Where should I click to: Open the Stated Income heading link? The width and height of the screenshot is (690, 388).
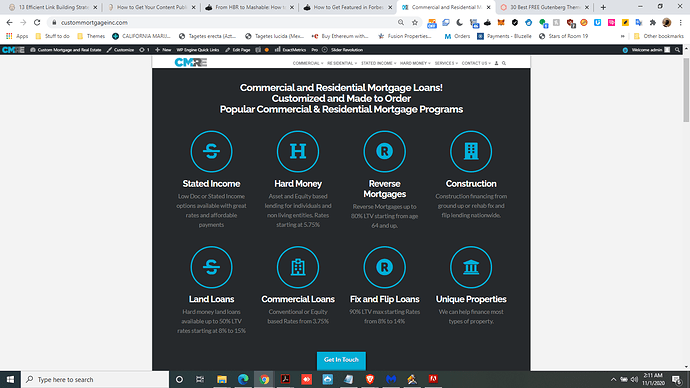211,183
